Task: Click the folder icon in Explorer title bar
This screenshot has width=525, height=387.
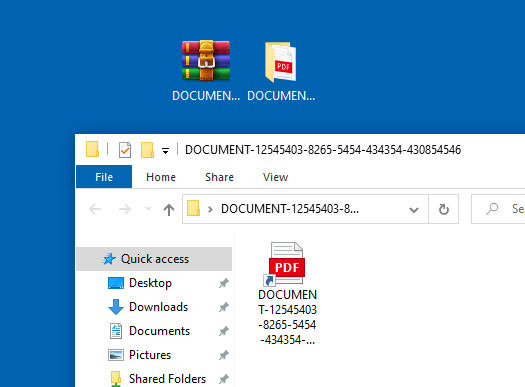Action: tap(92, 149)
